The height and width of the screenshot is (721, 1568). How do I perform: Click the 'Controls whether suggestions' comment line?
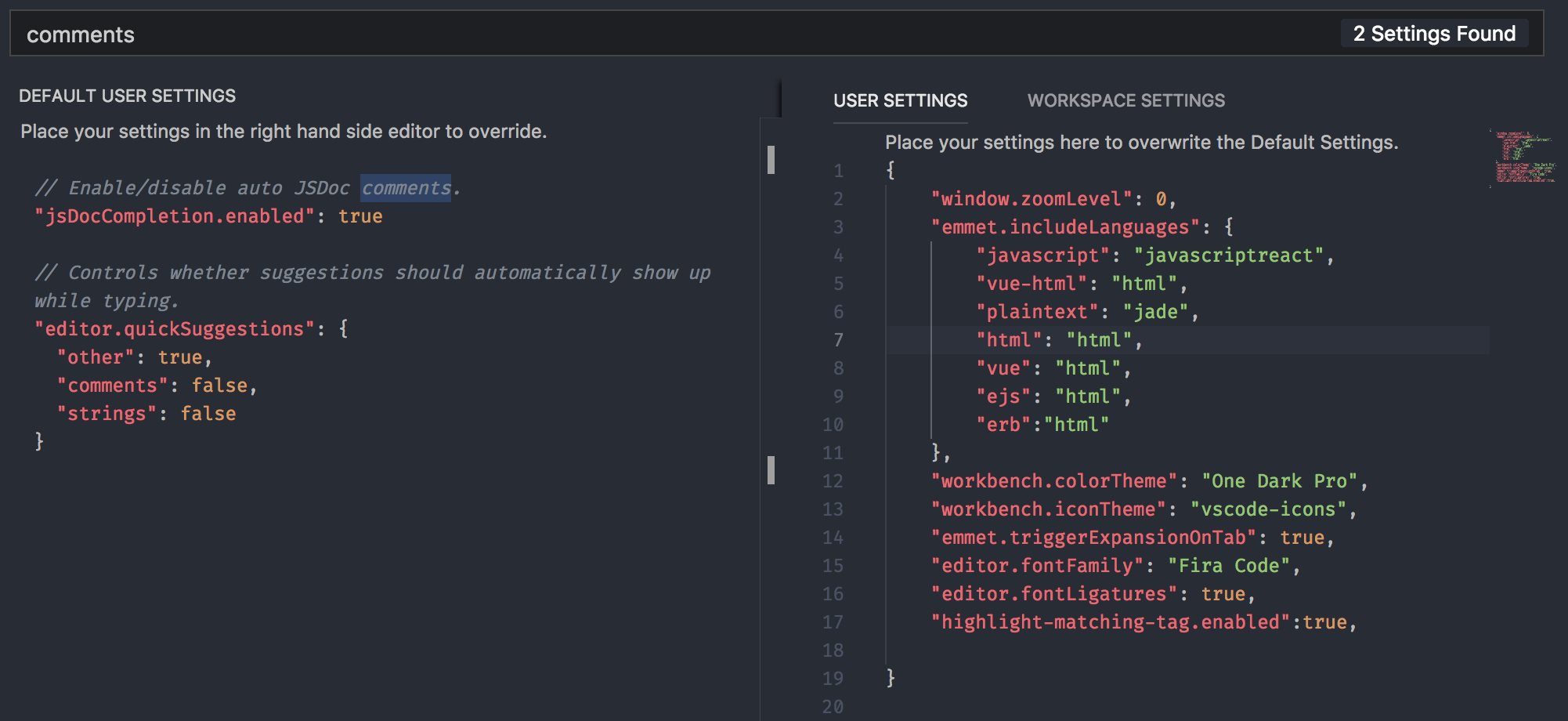[x=373, y=273]
